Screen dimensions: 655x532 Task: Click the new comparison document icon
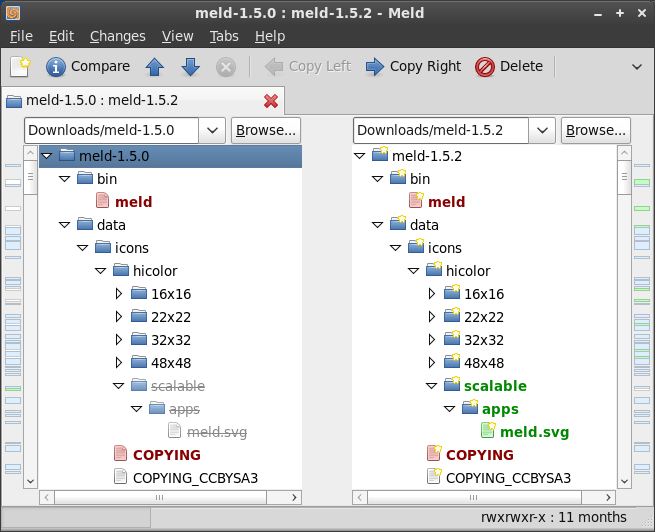pyautogui.click(x=20, y=67)
